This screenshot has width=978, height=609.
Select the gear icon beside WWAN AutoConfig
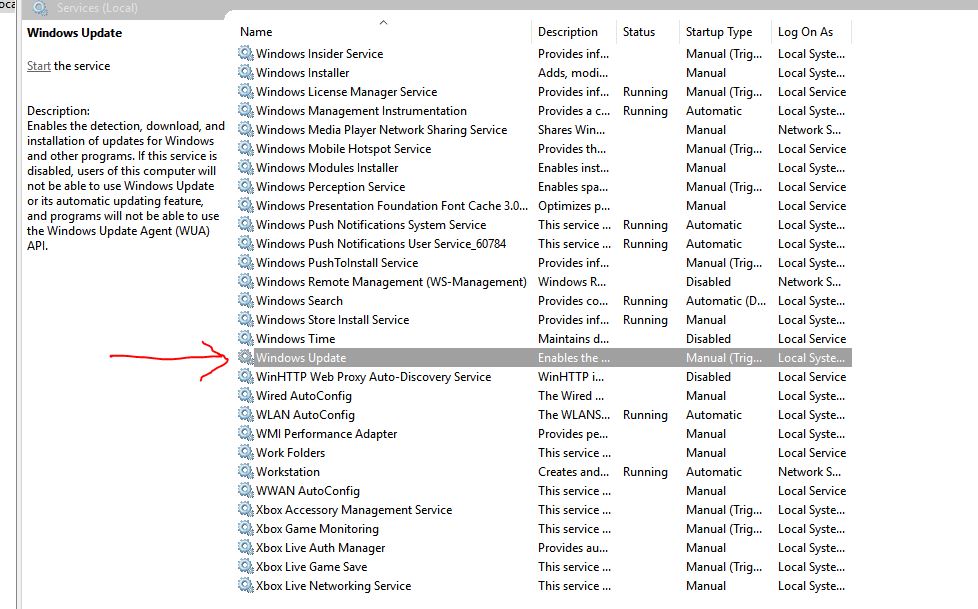(246, 490)
